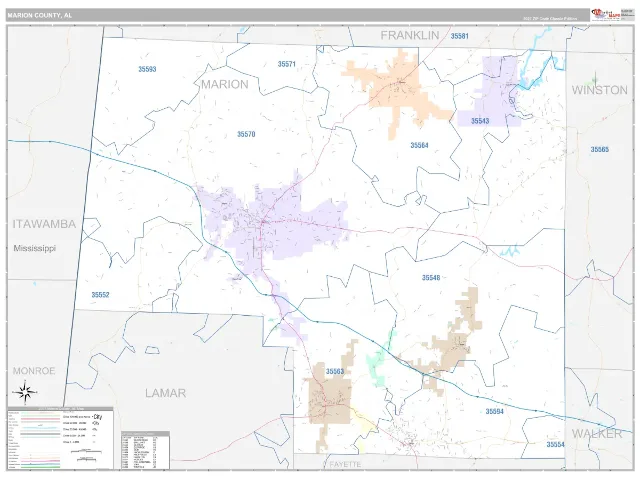Click the compass rose icon
The image size is (640, 480).
click(25, 393)
